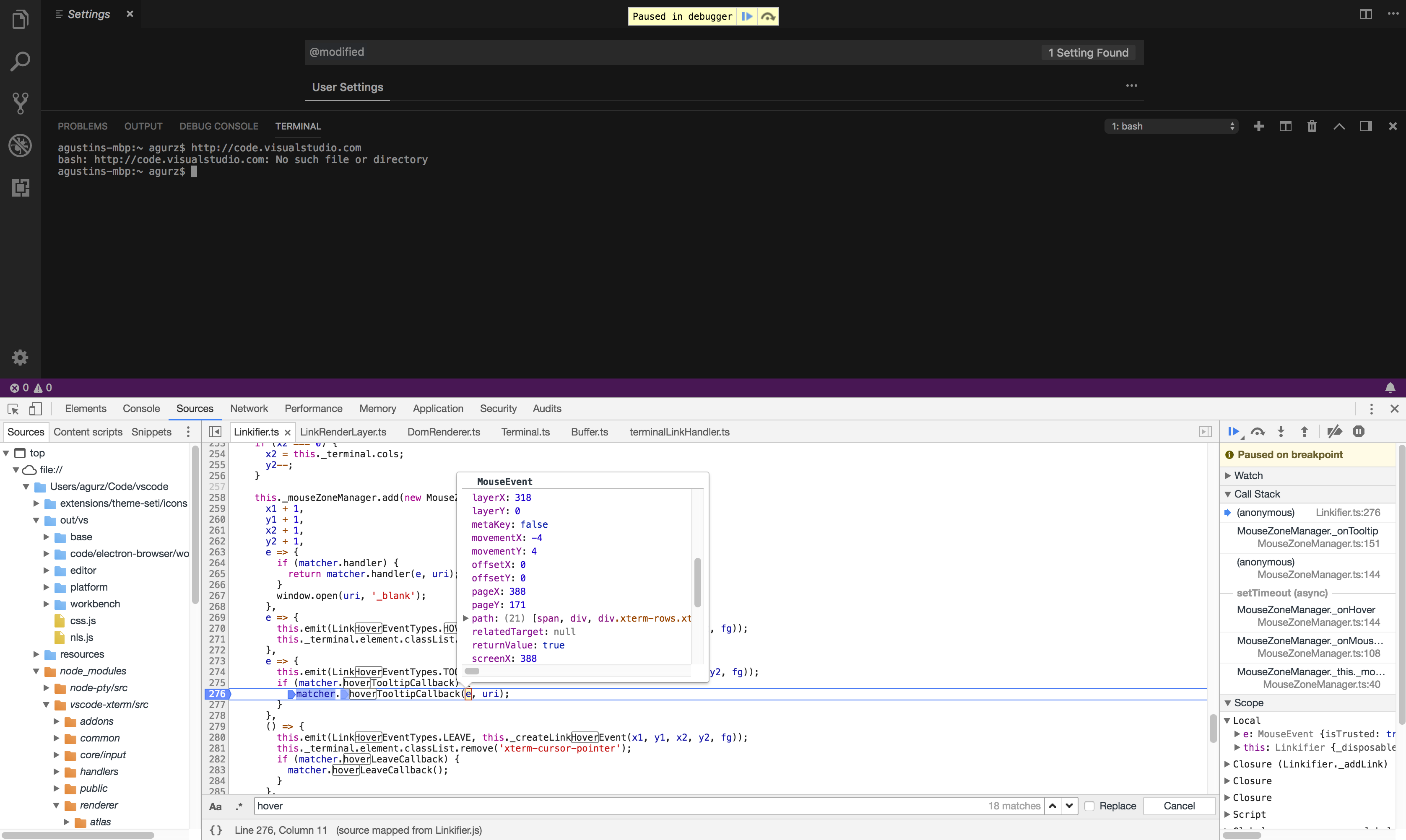Toggle match case in the search bar
This screenshot has width=1406, height=840.
point(215,806)
